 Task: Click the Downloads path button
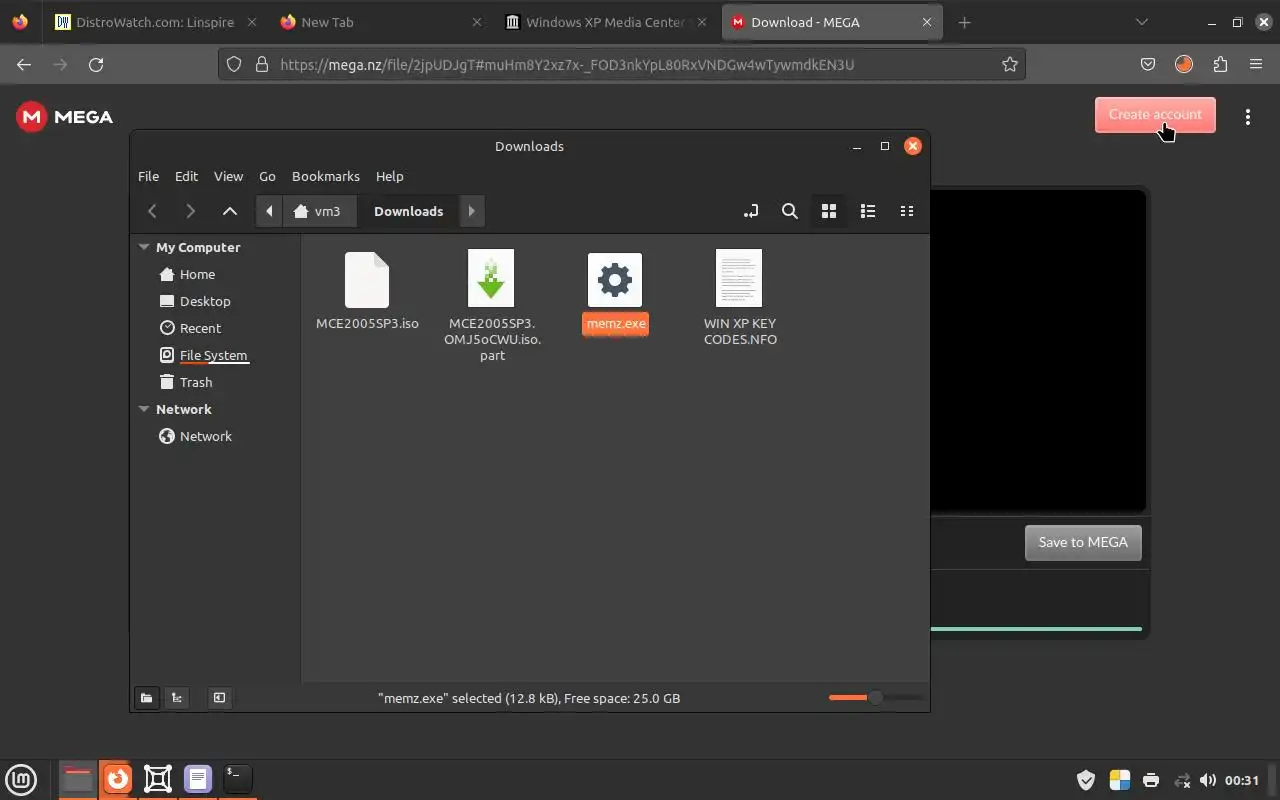[x=408, y=211]
